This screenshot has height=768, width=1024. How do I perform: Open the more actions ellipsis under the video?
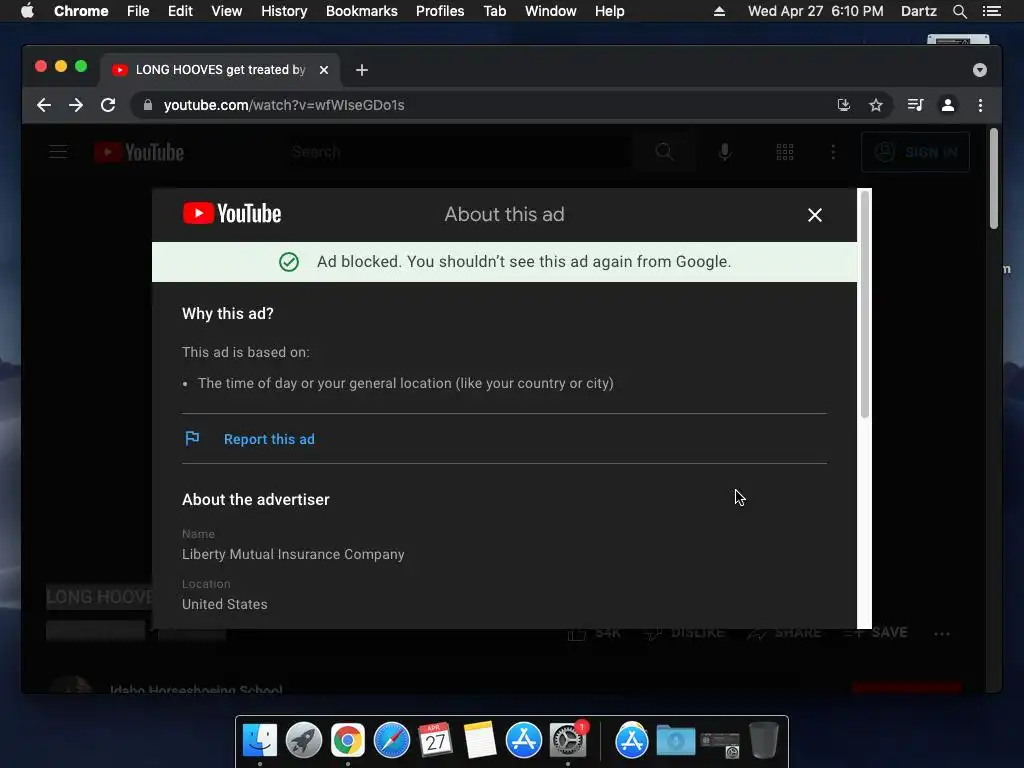pyautogui.click(x=942, y=633)
